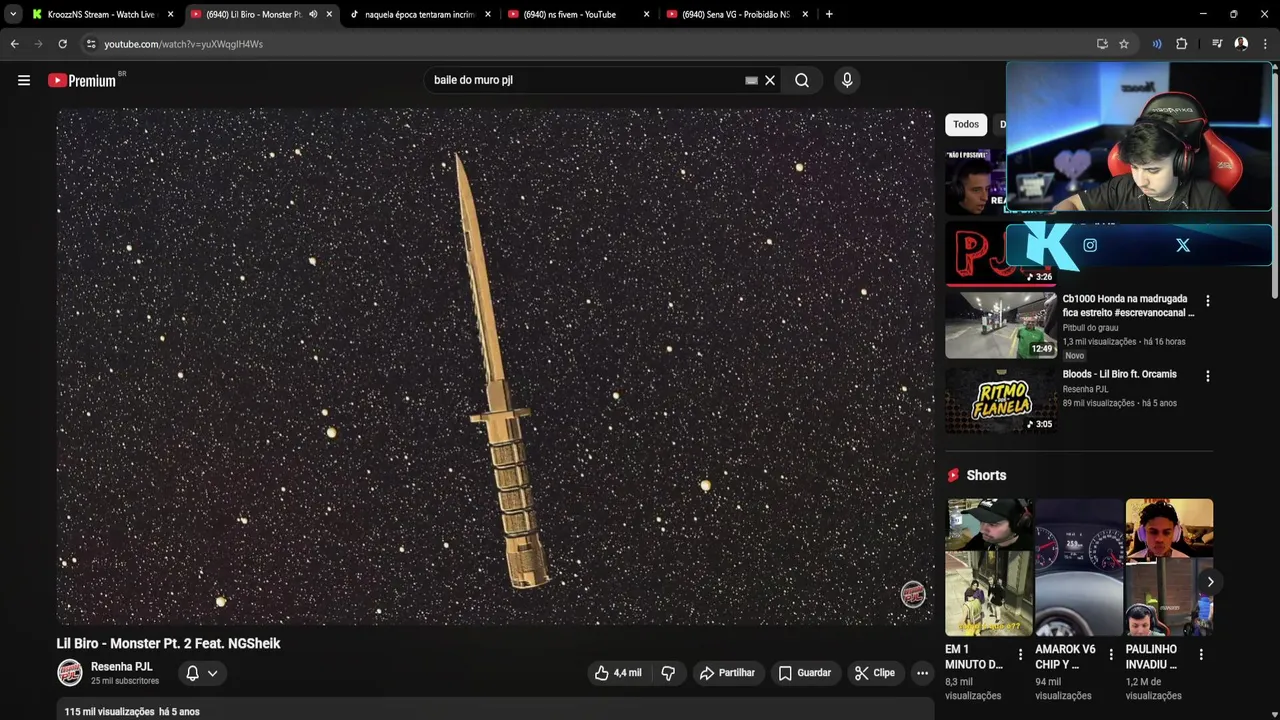Open the YouTube hamburger guide menu
This screenshot has width=1280, height=720.
coord(24,80)
